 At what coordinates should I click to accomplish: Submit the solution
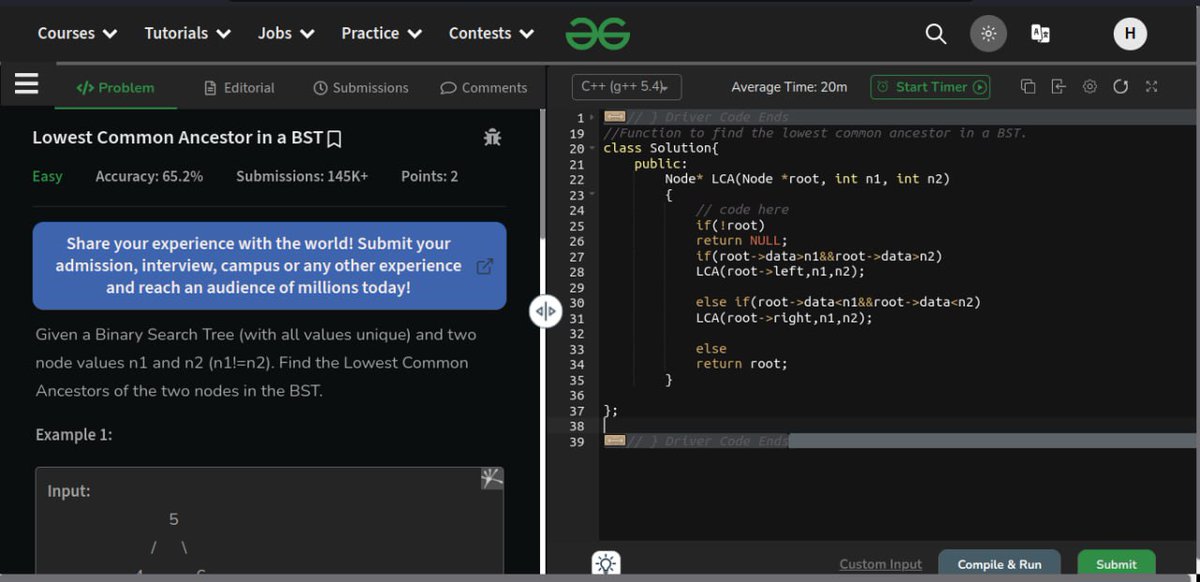1116,564
